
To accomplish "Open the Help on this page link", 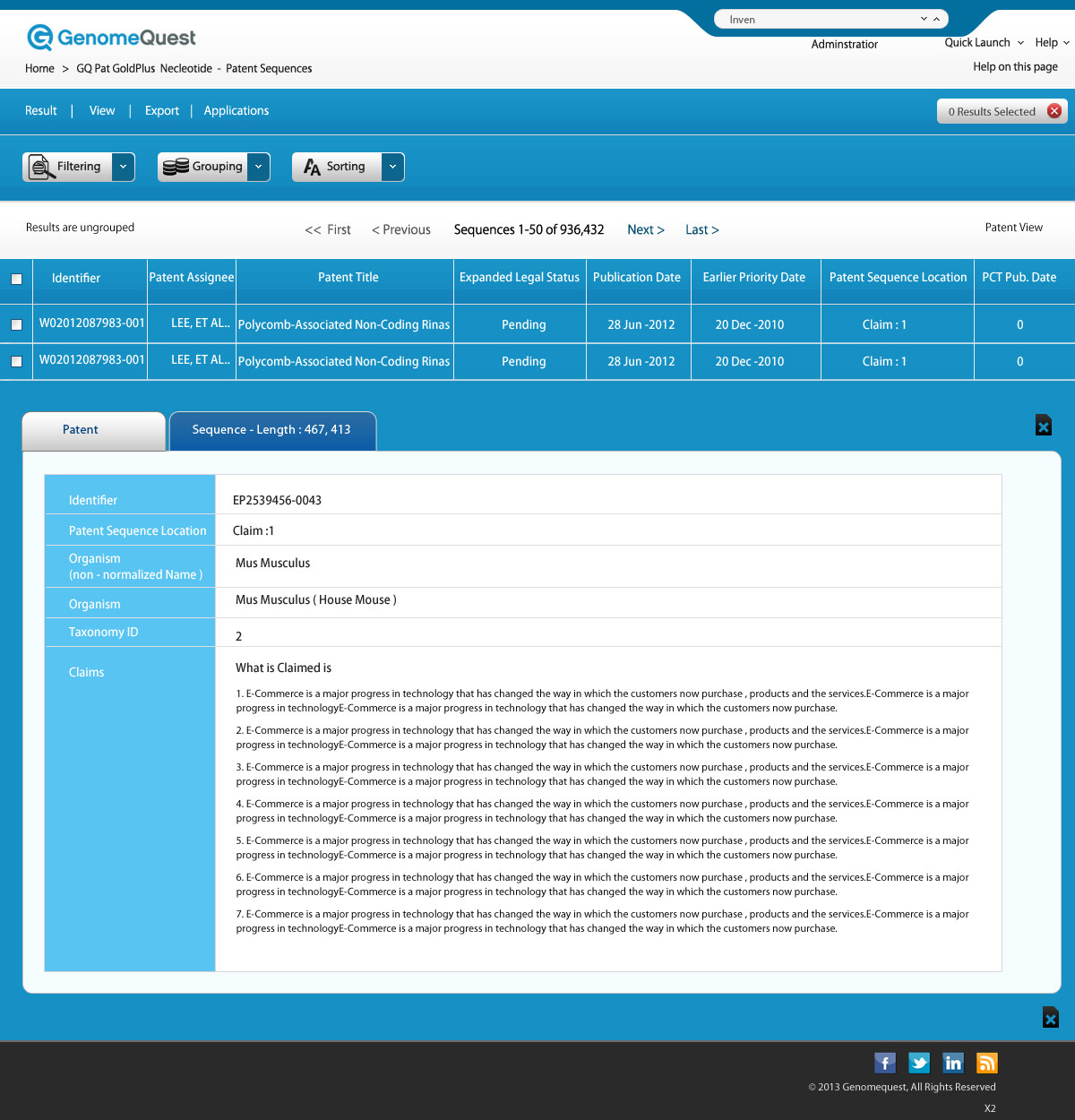I will coord(1014,66).
